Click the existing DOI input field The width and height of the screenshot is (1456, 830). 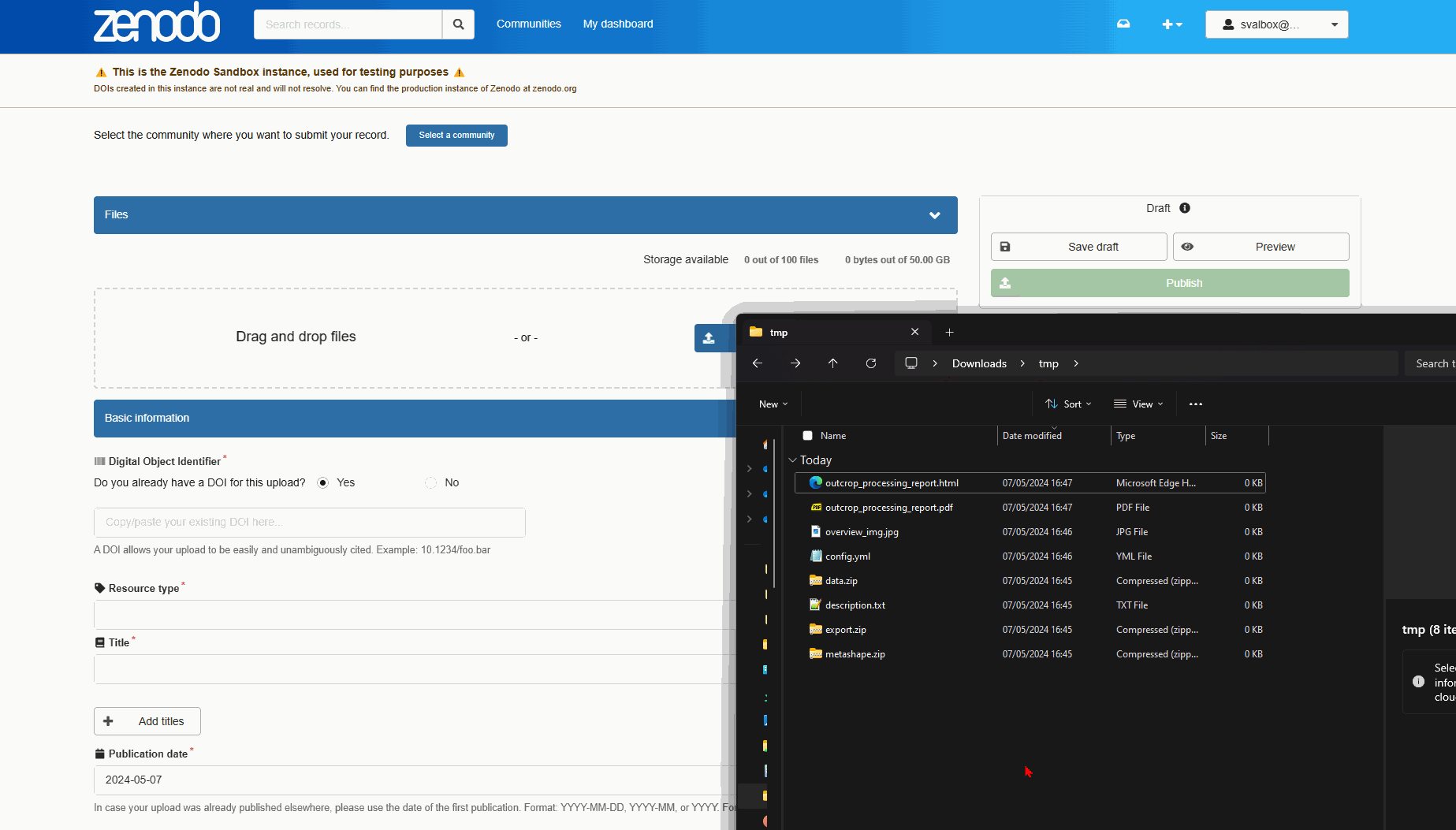point(310,523)
